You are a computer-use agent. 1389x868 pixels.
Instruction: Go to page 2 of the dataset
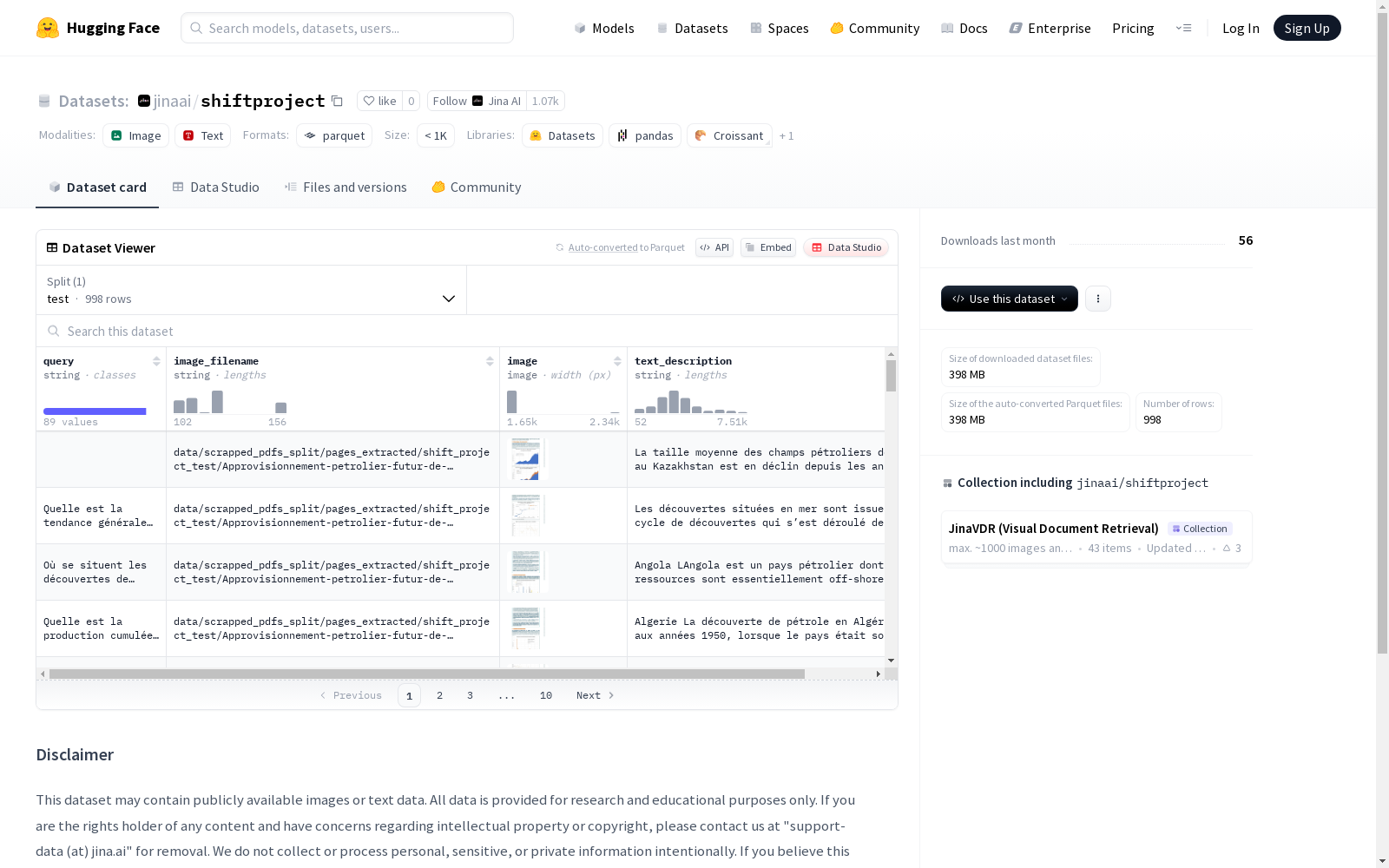click(440, 695)
